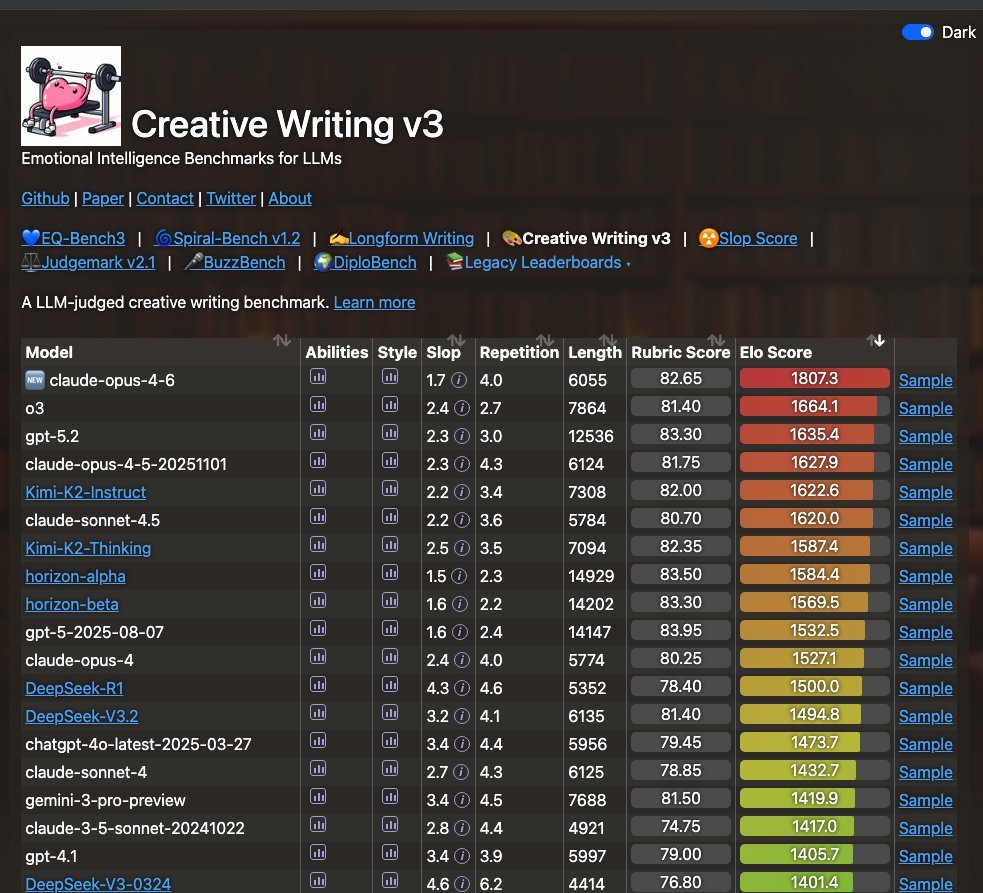Click slop info icon for chatgpt-4o-latest-2025-03-27

pos(462,744)
